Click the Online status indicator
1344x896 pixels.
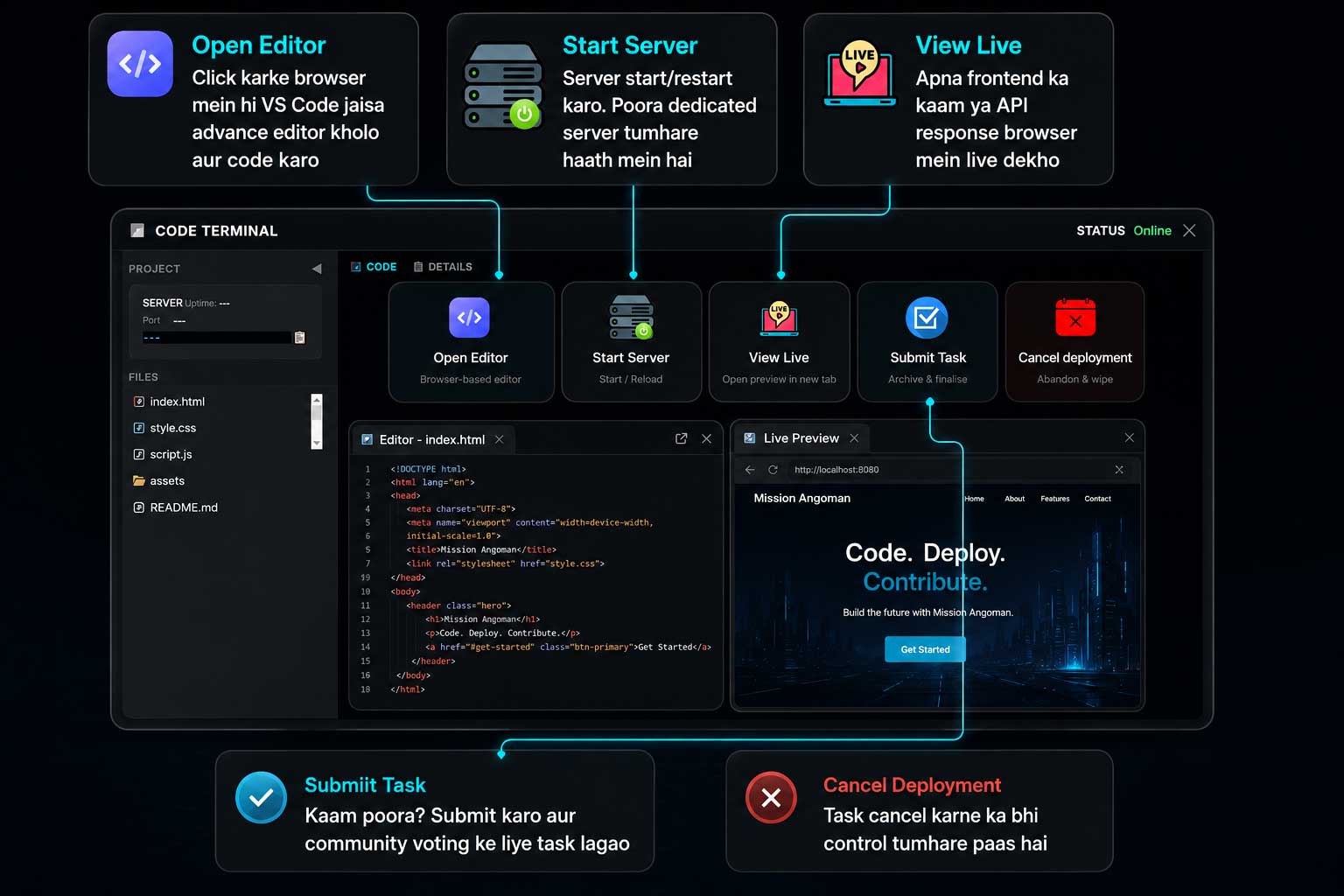point(1152,231)
